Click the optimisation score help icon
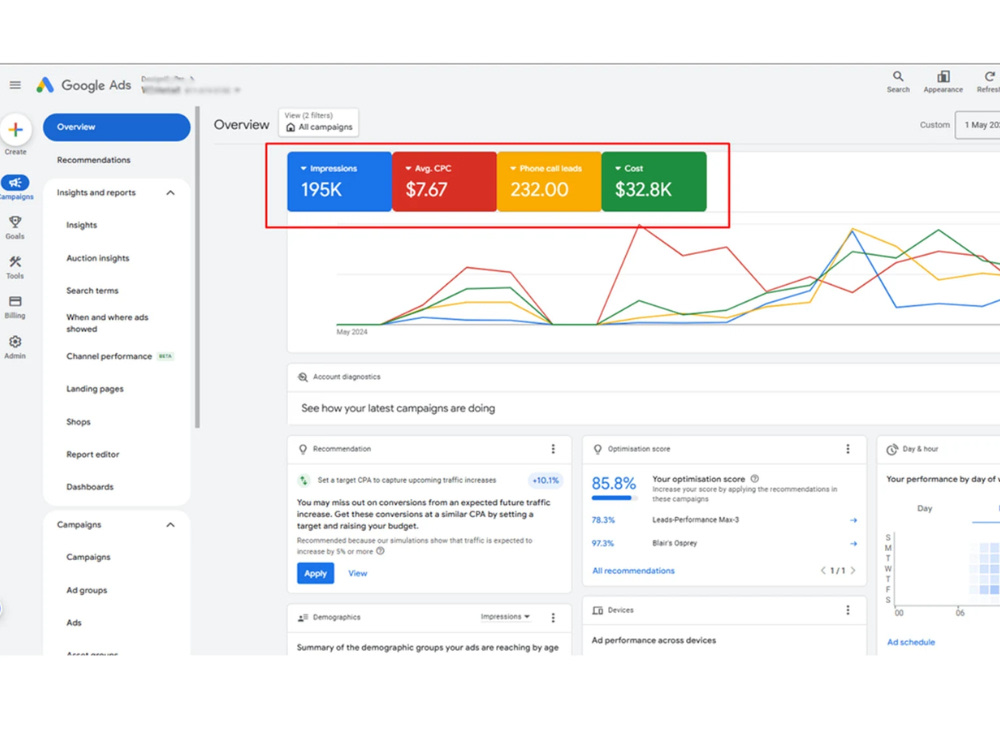1000x750 pixels. pyautogui.click(x=754, y=478)
